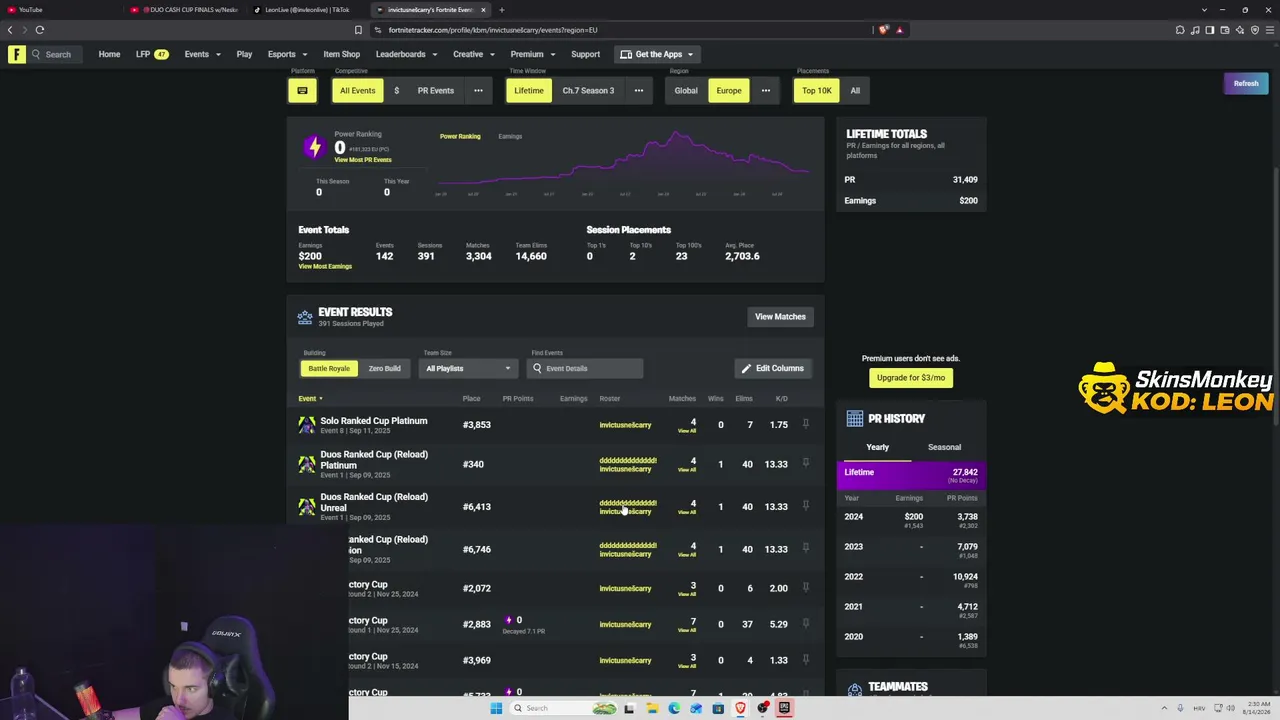Open the Solo Ranked Cup Platinum event
The height and width of the screenshot is (720, 1280).
coord(373,421)
